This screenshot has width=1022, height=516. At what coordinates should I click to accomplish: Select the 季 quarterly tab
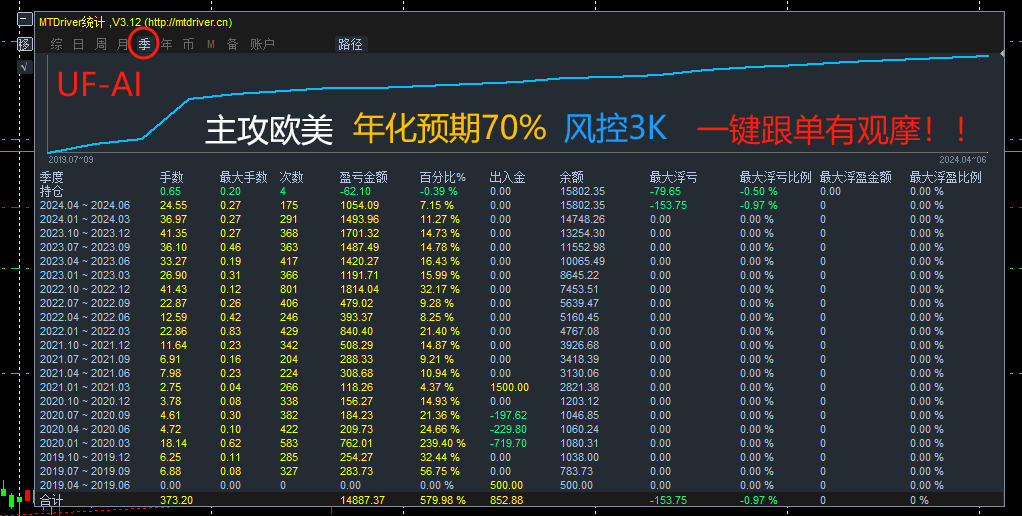(x=144, y=44)
